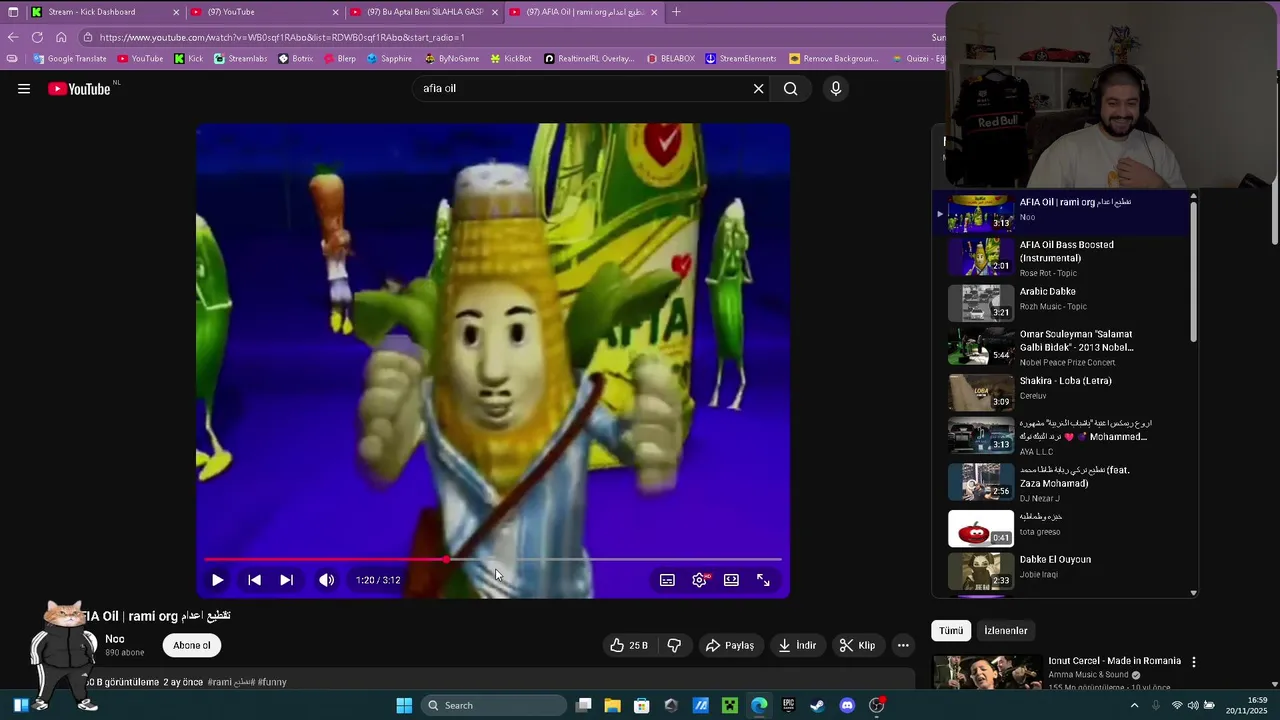Viewport: 1280px width, 720px height.
Task: Go to the browser home page
Action: coord(61,37)
